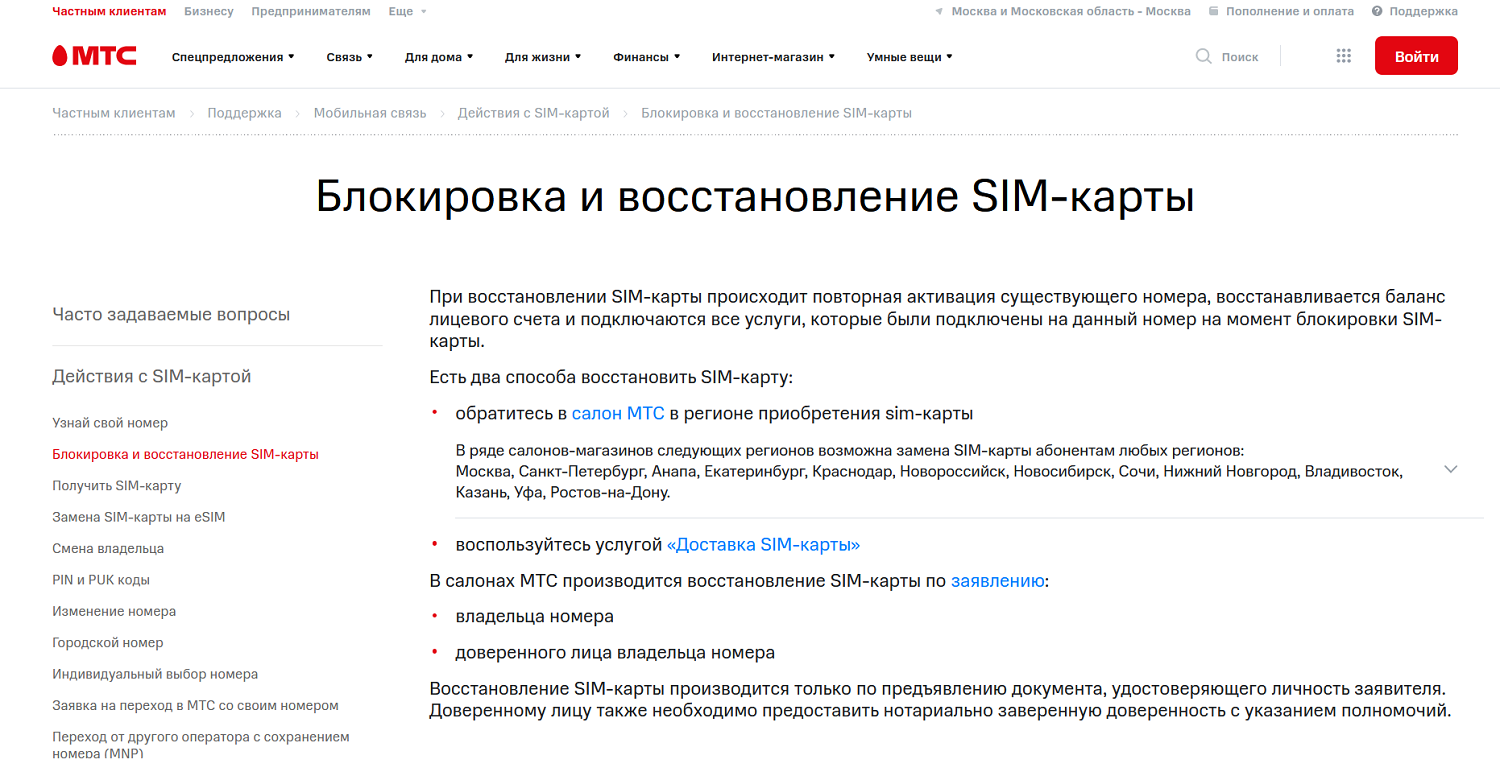
Task: Open the Для жизни dropdown menu
Action: [x=543, y=57]
